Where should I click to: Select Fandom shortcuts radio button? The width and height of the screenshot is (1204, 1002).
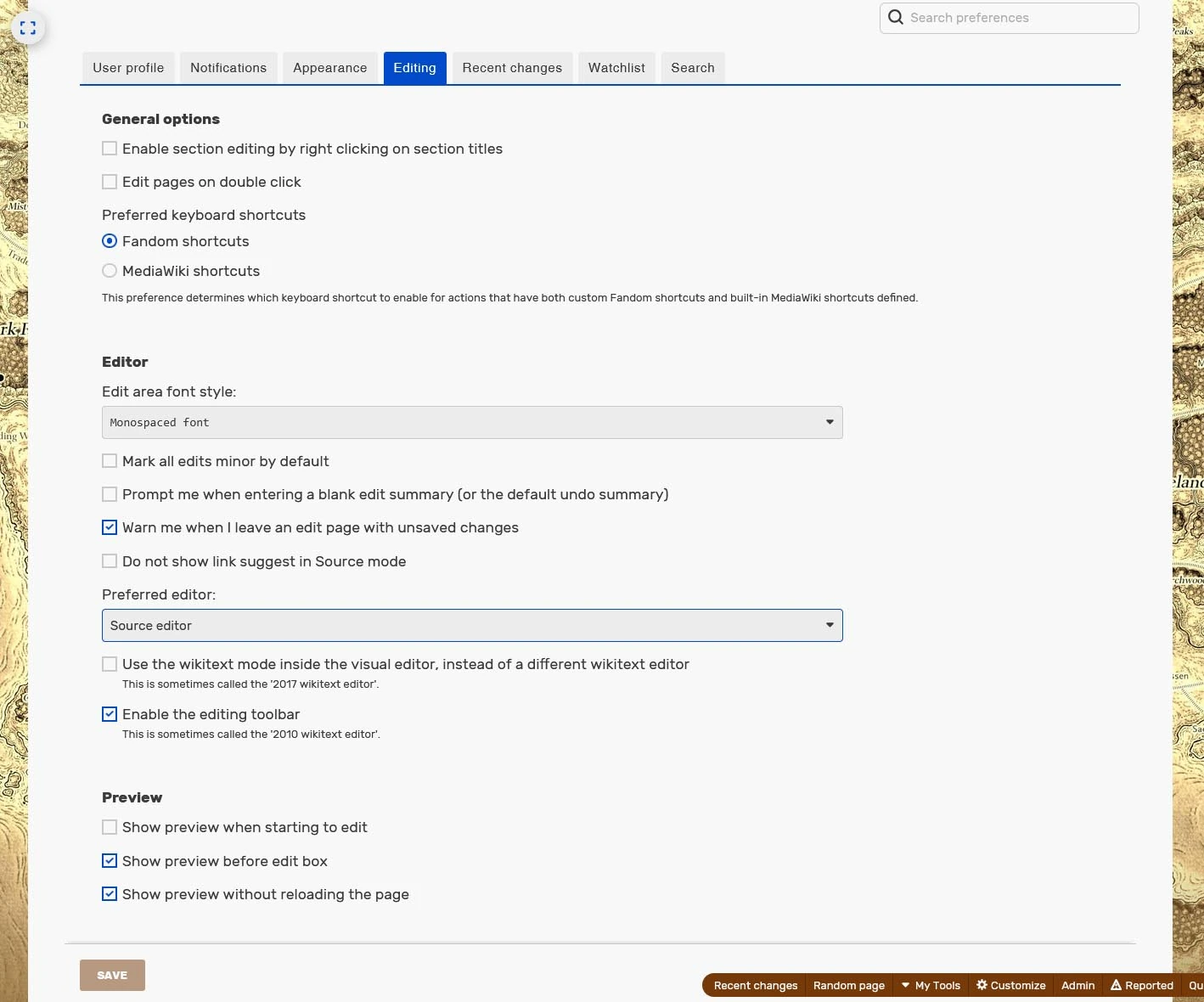point(110,241)
